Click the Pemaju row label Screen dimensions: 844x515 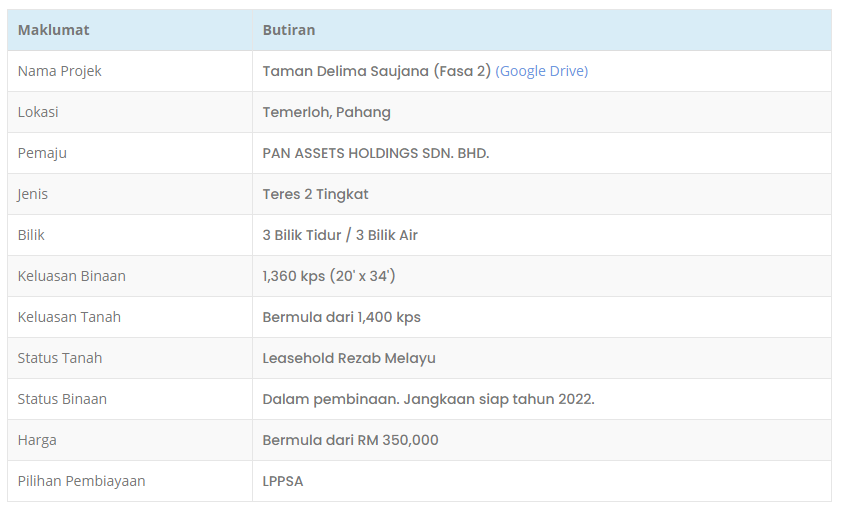(x=43, y=153)
